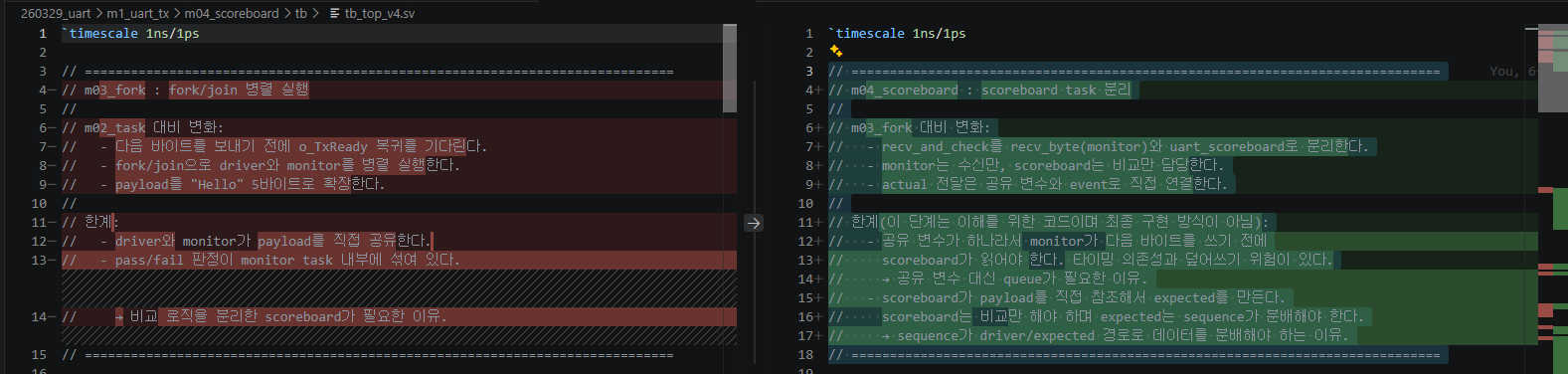Click the revert block arrow between diff panes
Image resolution: width=1568 pixels, height=374 pixels.
click(754, 223)
